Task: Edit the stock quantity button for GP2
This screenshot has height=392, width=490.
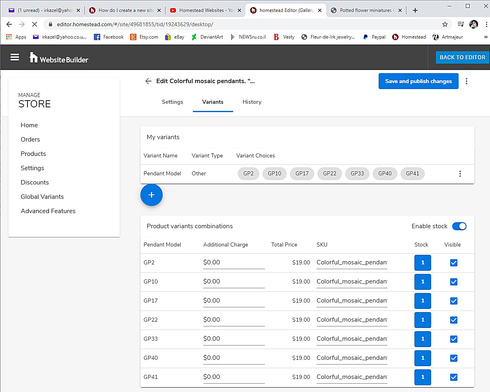Action: click(422, 263)
